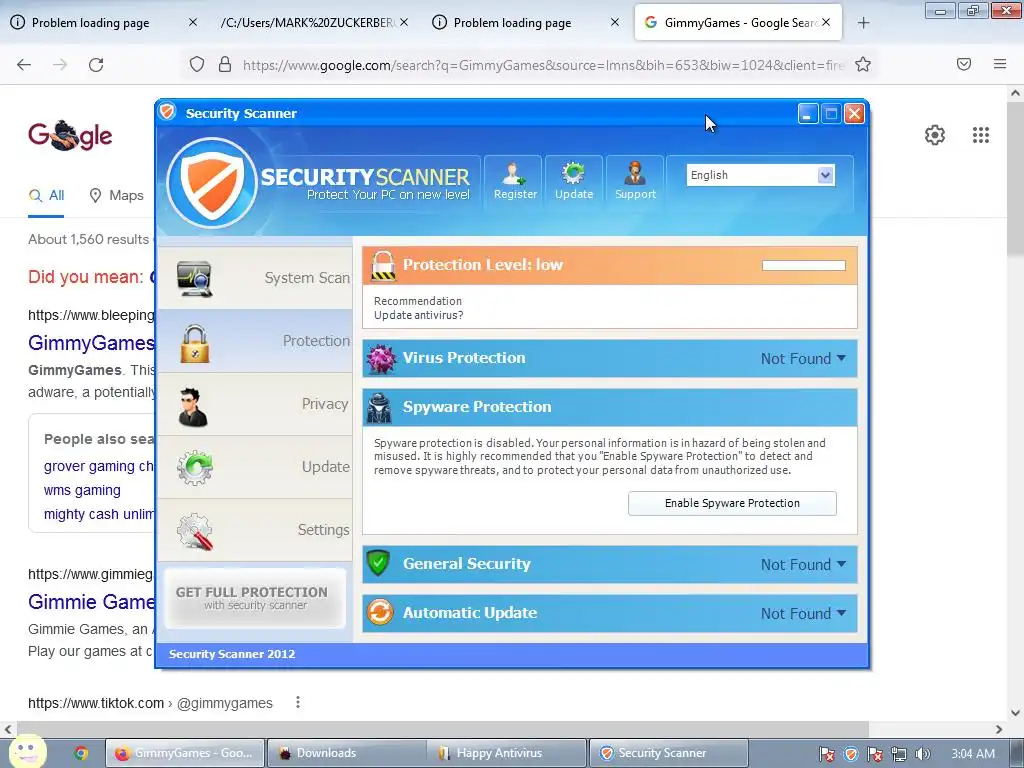Expand Virus Protection Not Found dropdown
1024x768 pixels.
pyautogui.click(x=803, y=359)
